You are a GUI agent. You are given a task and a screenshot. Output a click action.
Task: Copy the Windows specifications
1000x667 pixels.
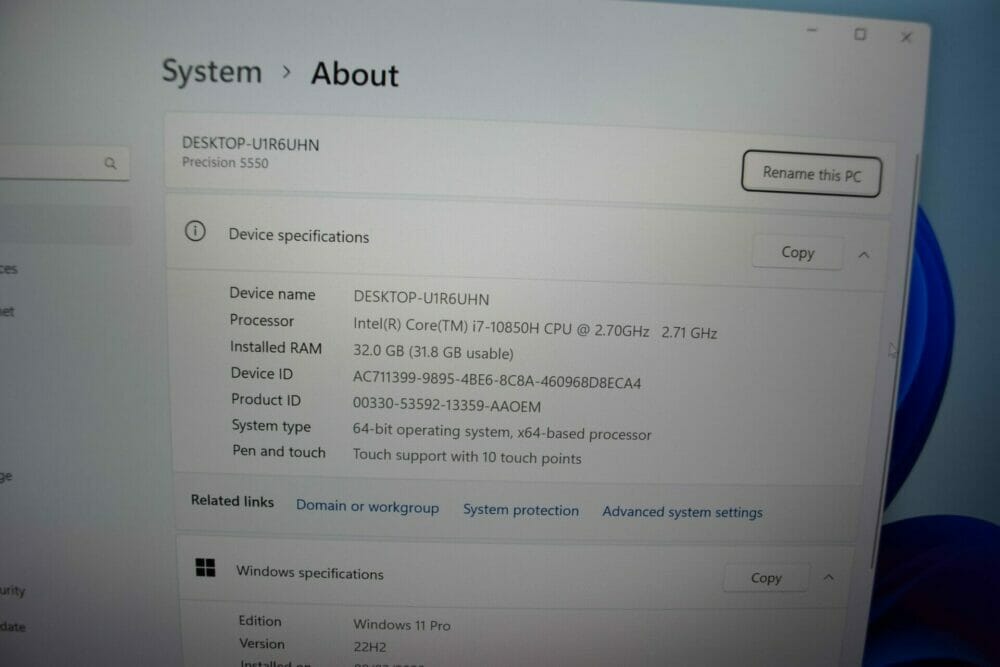coord(766,578)
